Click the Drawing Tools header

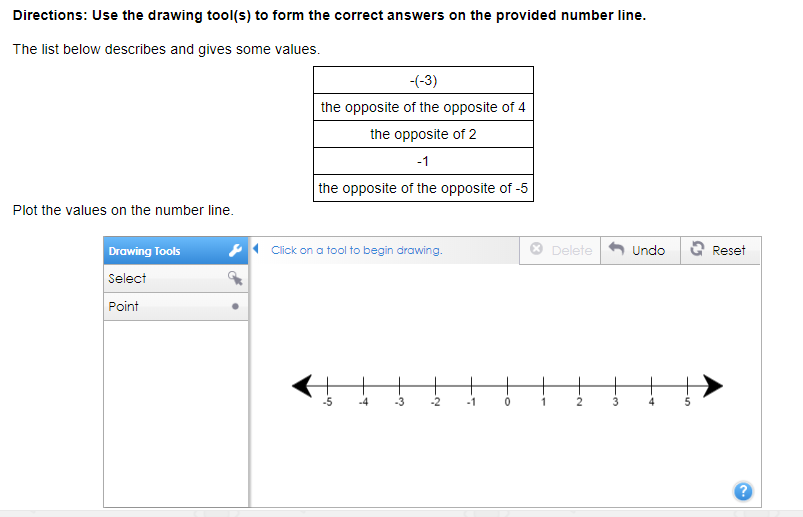[176, 251]
